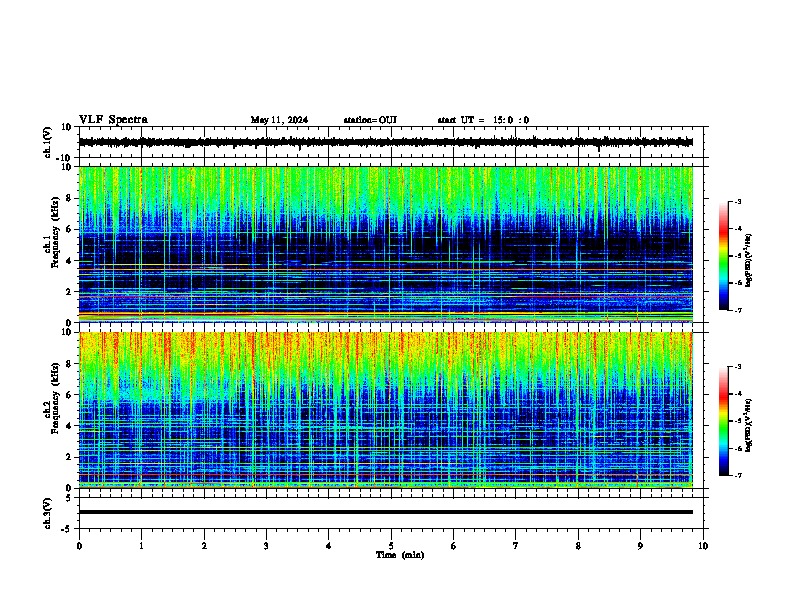The image size is (792, 612).
Task: Click the time axis tick label "3"
Action: 266,546
